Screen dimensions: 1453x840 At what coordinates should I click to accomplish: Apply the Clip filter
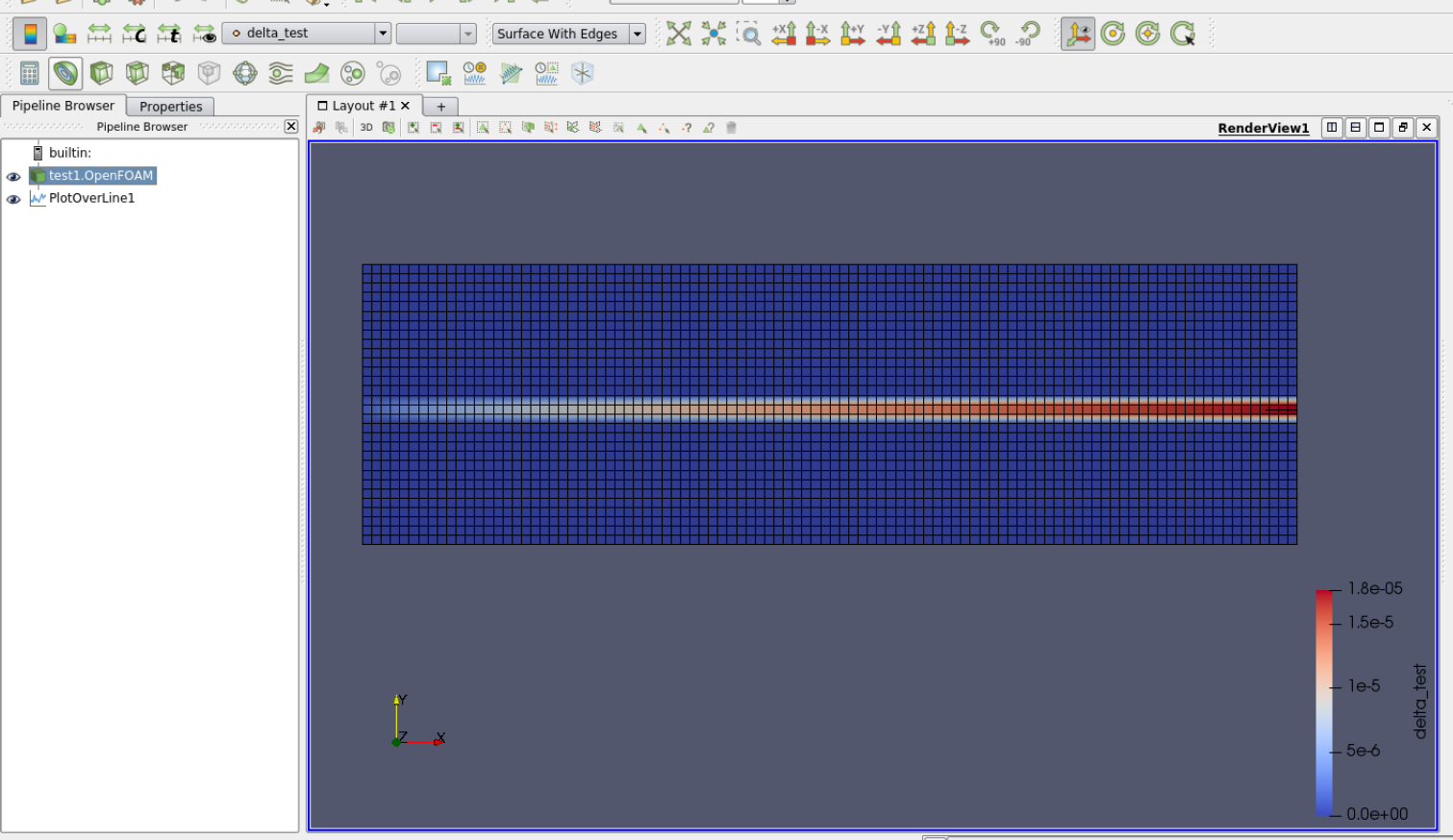point(101,73)
